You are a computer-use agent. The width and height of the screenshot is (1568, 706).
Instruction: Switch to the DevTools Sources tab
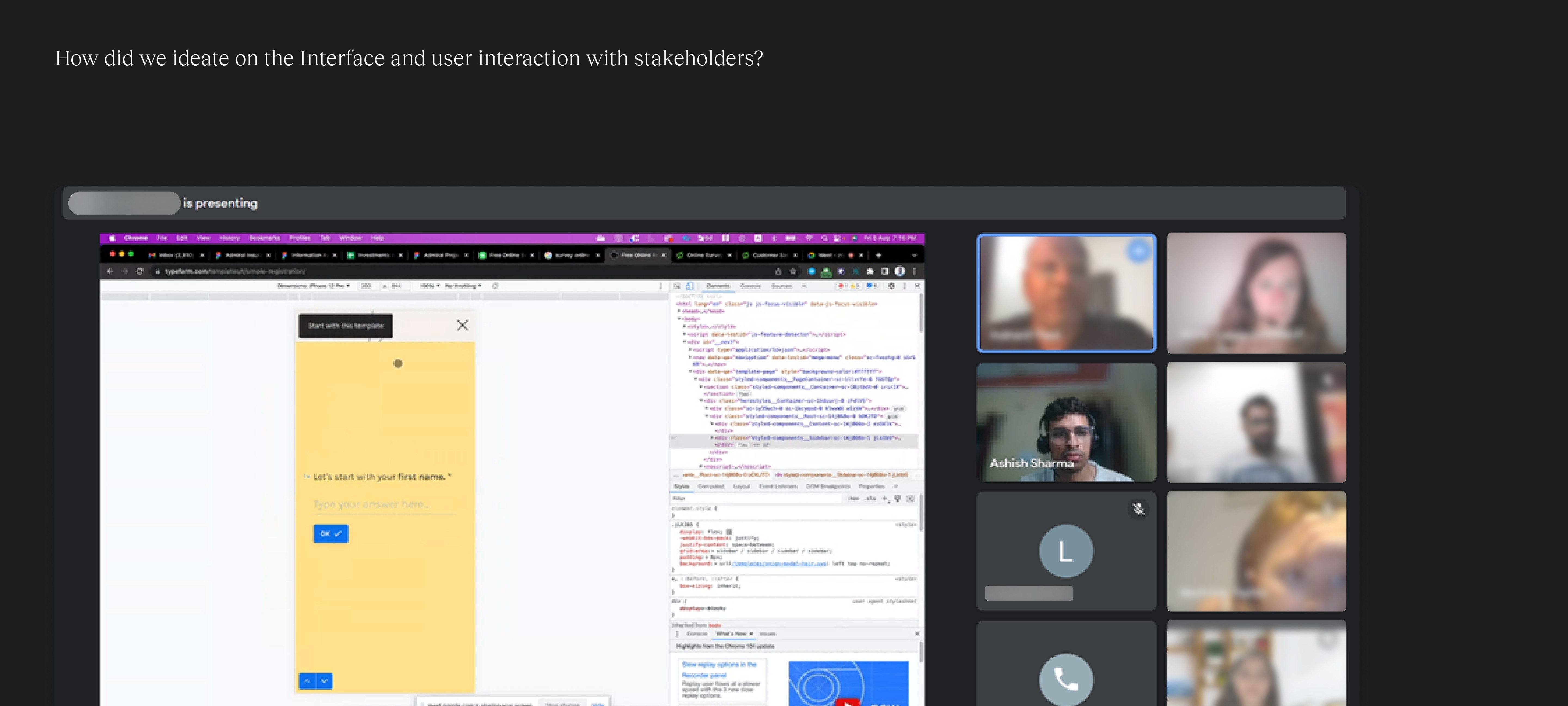tap(782, 286)
